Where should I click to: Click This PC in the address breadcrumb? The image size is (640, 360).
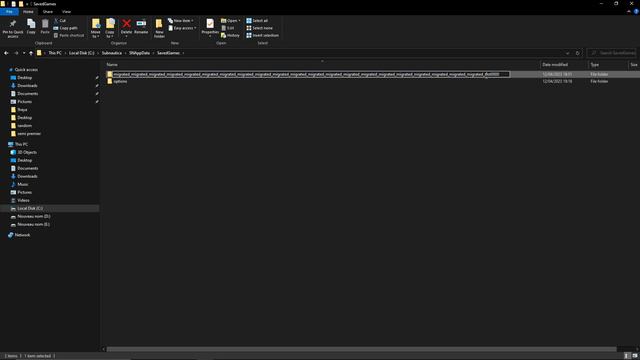tap(55, 53)
